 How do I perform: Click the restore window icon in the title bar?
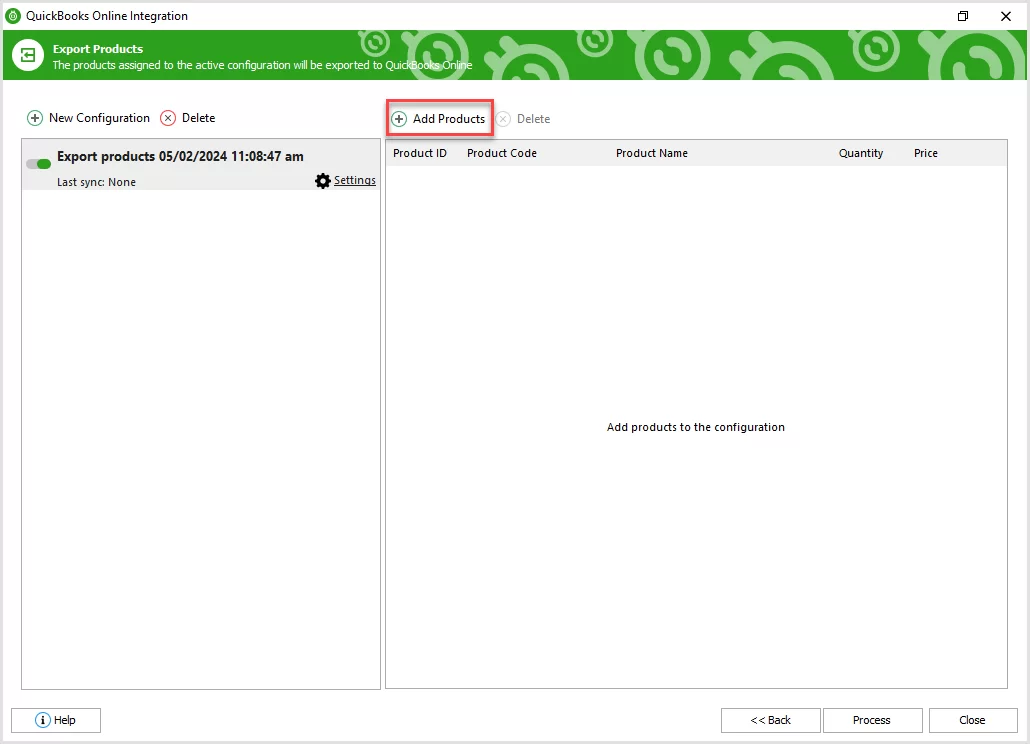coord(962,16)
